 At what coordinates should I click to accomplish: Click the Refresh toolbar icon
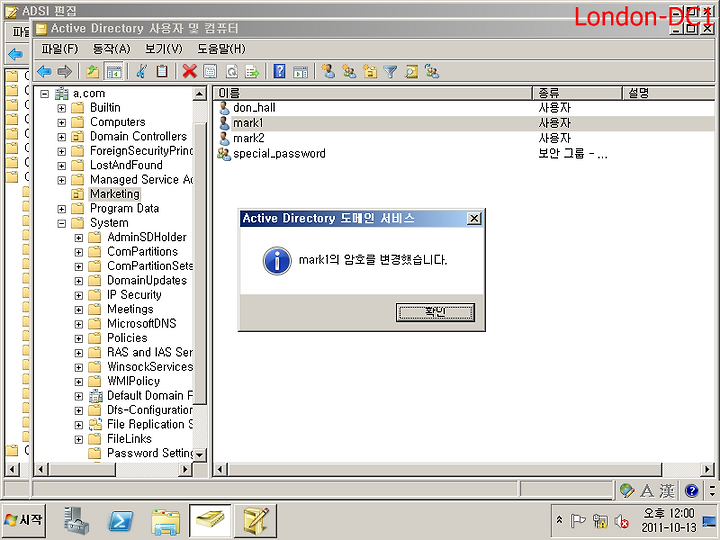pos(231,71)
